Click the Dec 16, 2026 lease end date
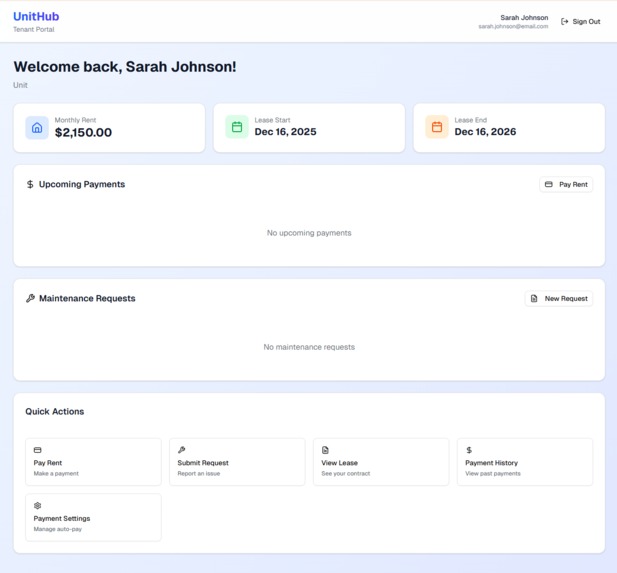The height and width of the screenshot is (573, 617). (x=485, y=131)
